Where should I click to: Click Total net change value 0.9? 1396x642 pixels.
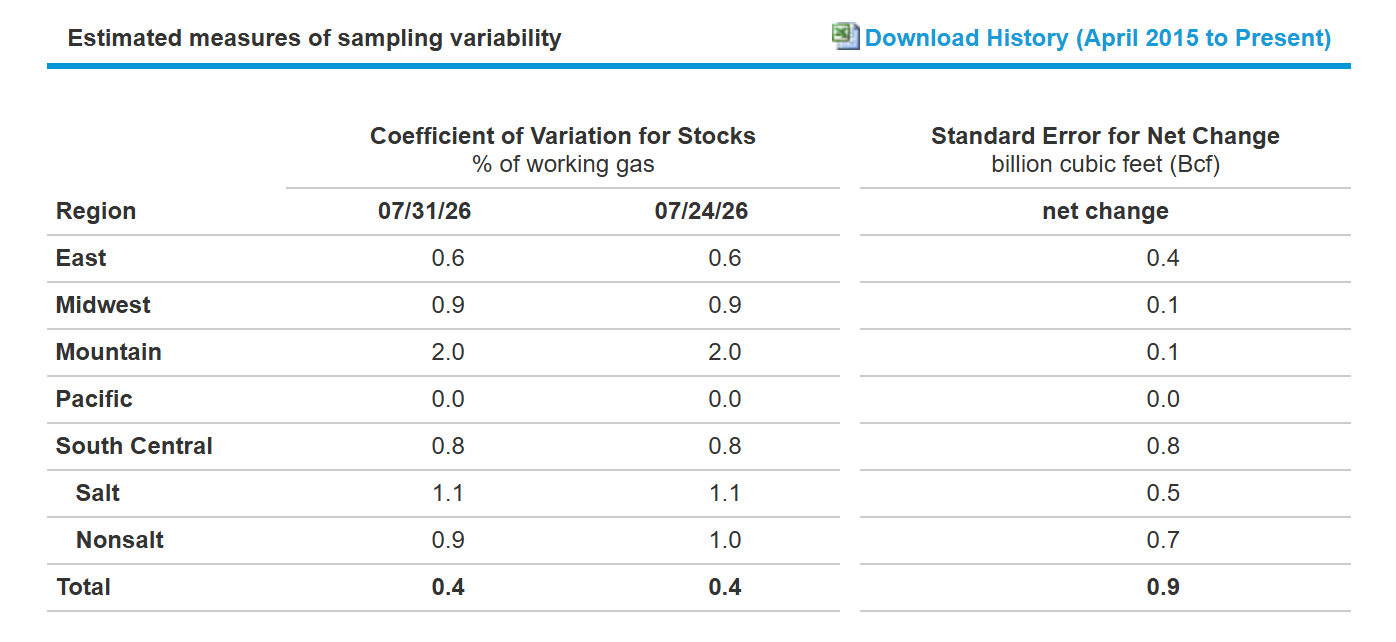pyautogui.click(x=1163, y=587)
